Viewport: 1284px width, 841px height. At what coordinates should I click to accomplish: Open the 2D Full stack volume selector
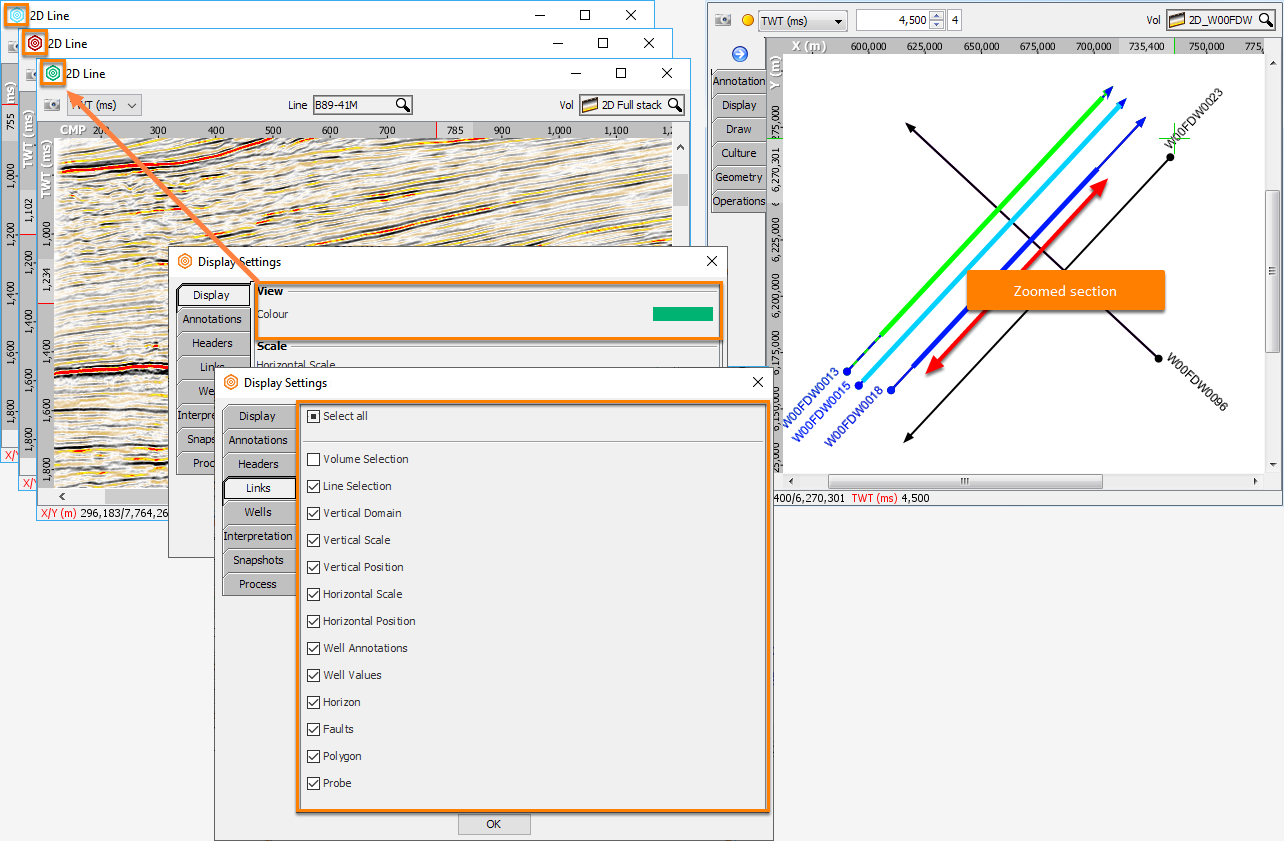[x=632, y=105]
